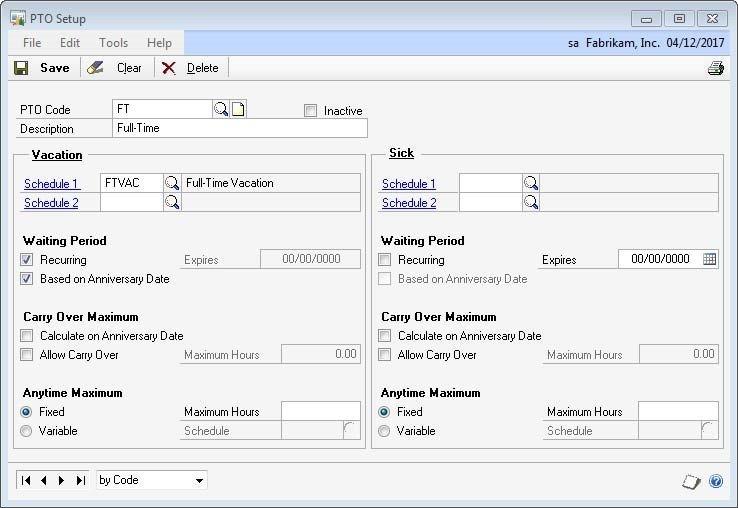The height and width of the screenshot is (508, 738).
Task: Check Sick Recurring waiting period
Action: coord(385,259)
